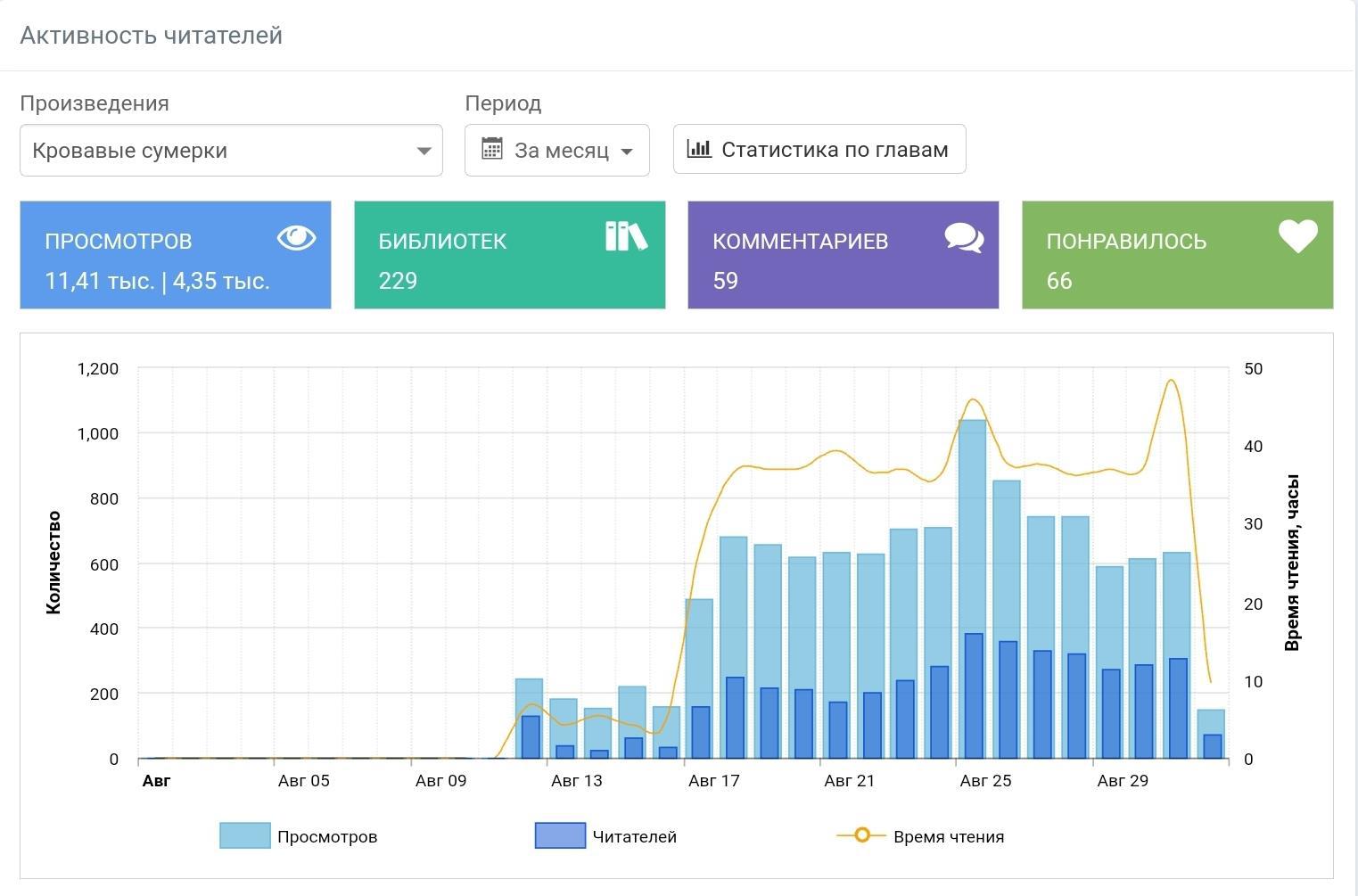Click the heart icon on Понравилось card
1358x896 pixels.
pos(1297,236)
